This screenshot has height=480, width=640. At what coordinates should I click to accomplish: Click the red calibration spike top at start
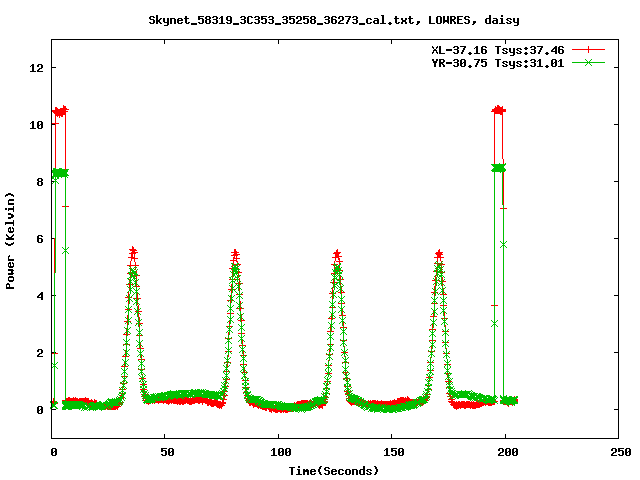(60, 110)
